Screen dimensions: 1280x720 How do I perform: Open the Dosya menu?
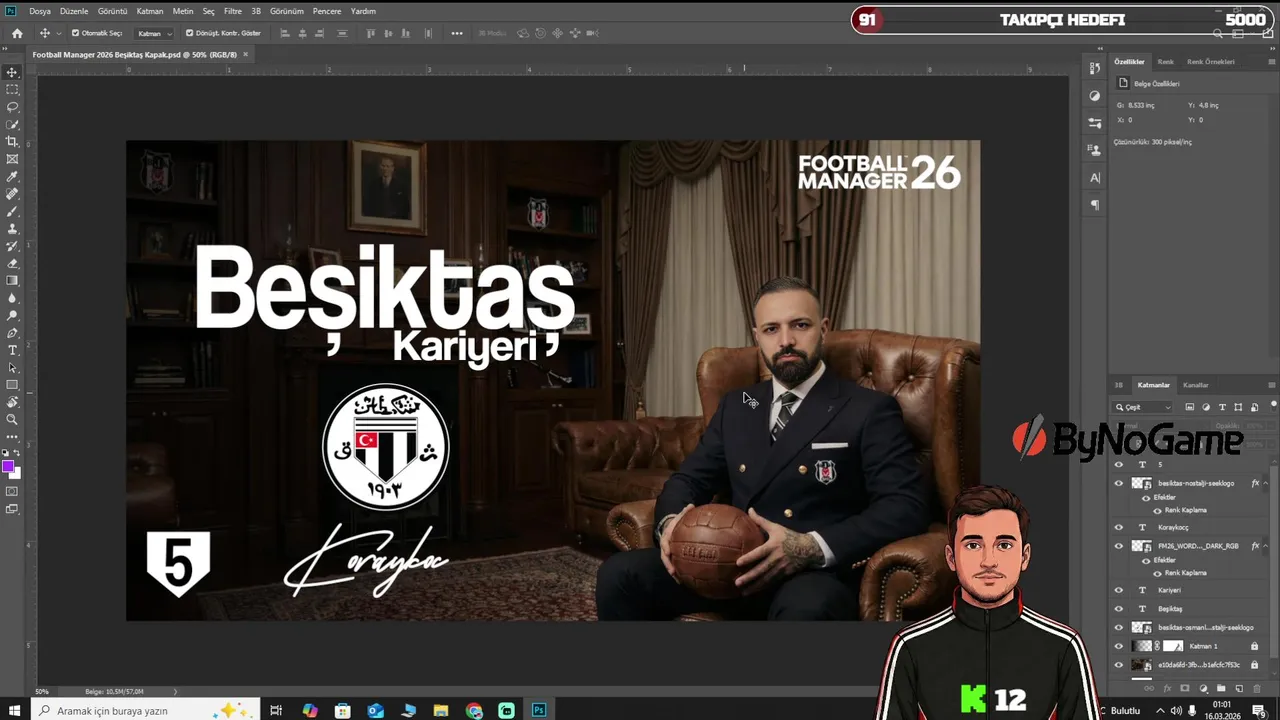coord(40,11)
